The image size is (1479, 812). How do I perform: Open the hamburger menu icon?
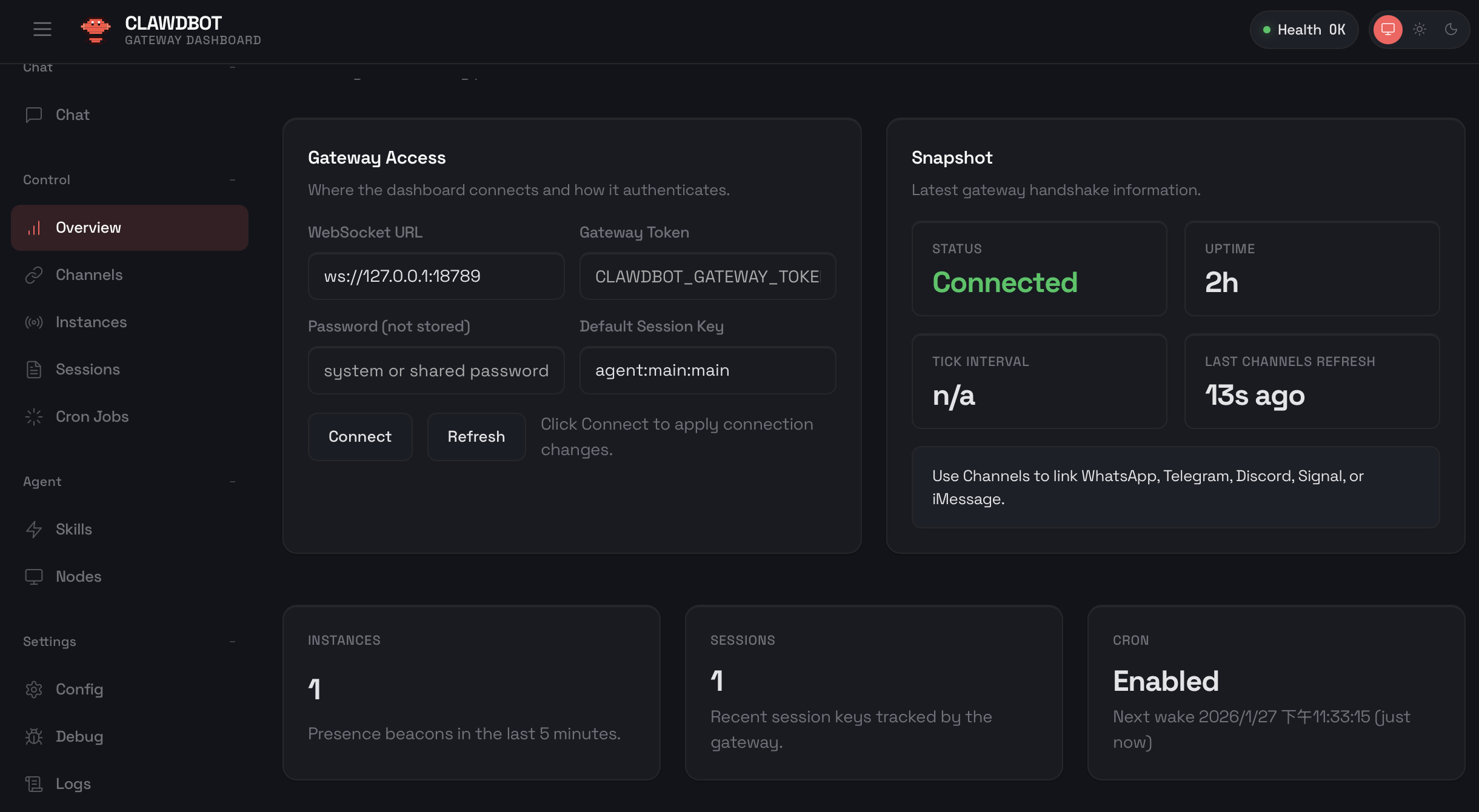coord(42,29)
